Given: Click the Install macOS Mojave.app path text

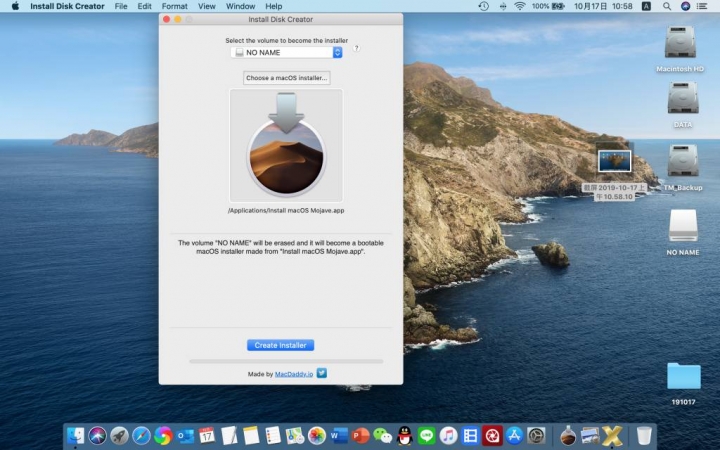Looking at the screenshot, I should (x=286, y=211).
